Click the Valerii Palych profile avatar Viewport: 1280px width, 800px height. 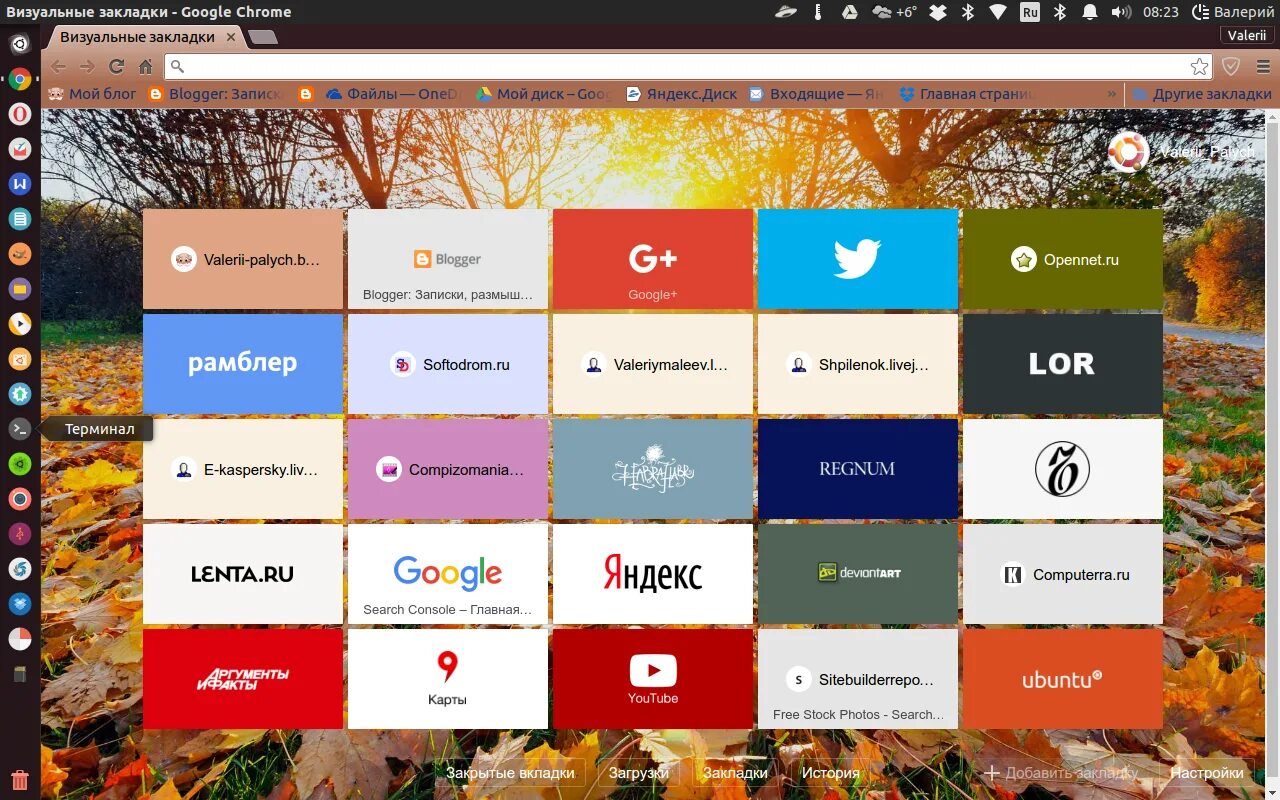point(1128,152)
